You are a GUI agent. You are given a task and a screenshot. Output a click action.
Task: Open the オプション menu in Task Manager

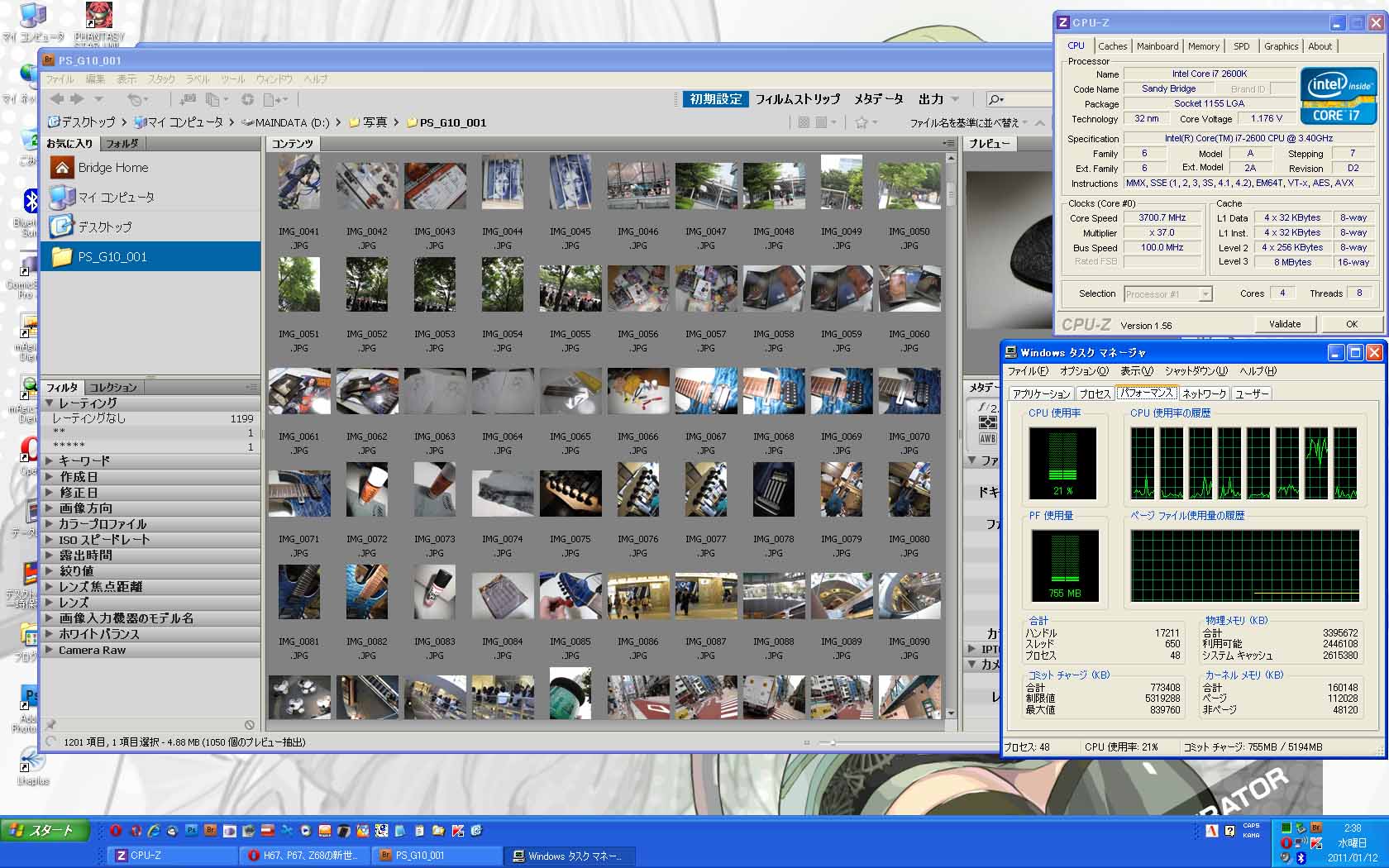point(1084,371)
